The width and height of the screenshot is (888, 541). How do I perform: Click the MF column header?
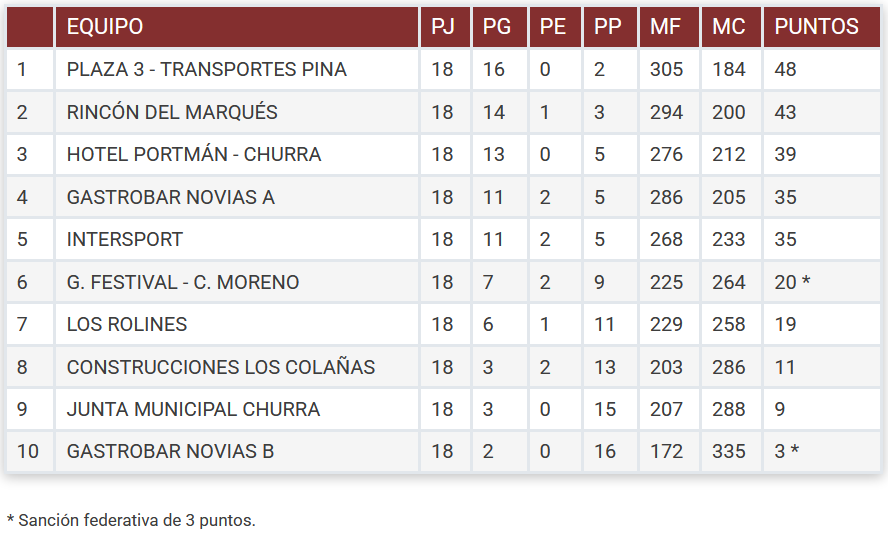[666, 27]
